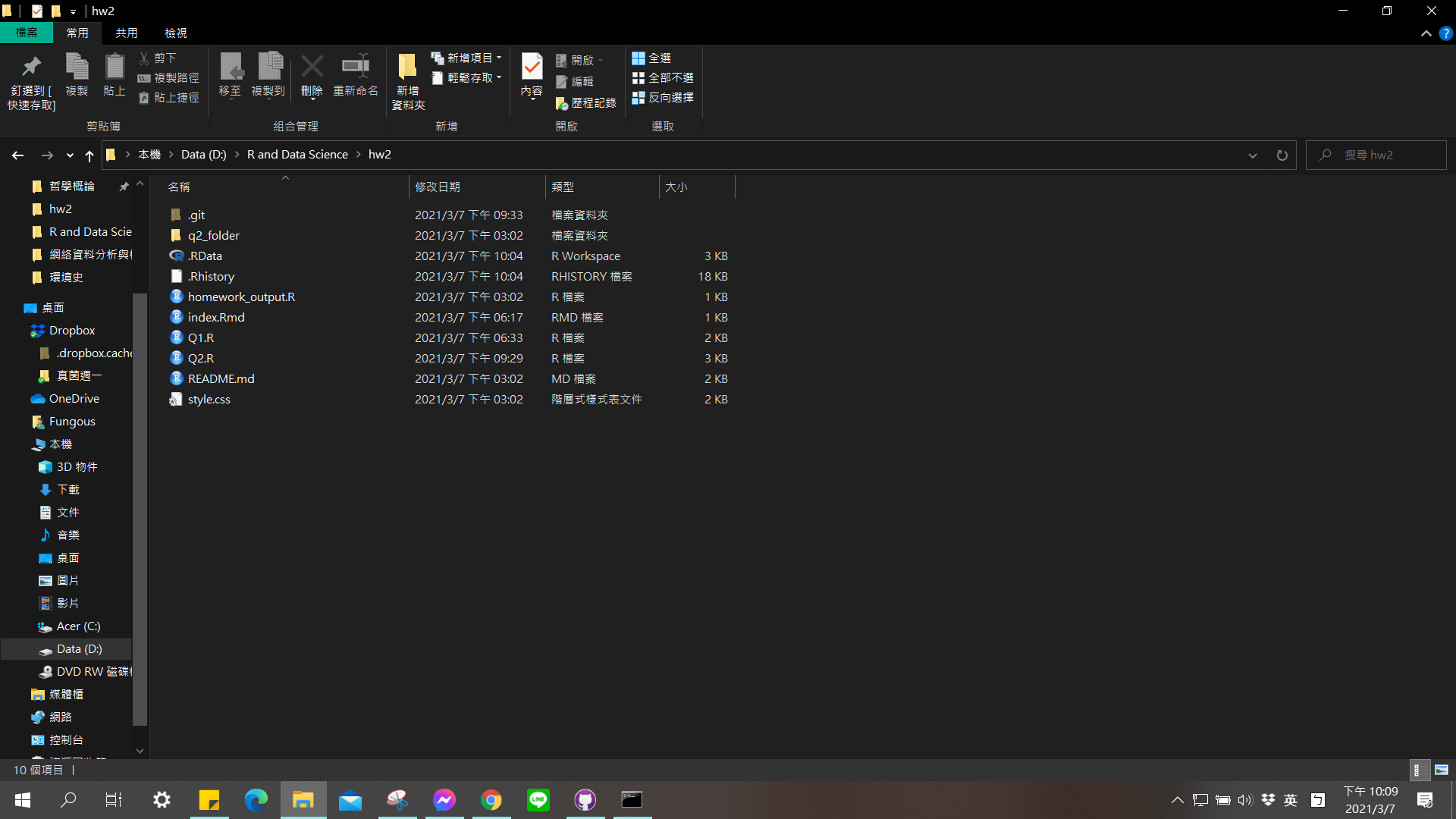The width and height of the screenshot is (1456, 819).
Task: Click inside the 搜尋 hw2 search box
Action: 1380,155
